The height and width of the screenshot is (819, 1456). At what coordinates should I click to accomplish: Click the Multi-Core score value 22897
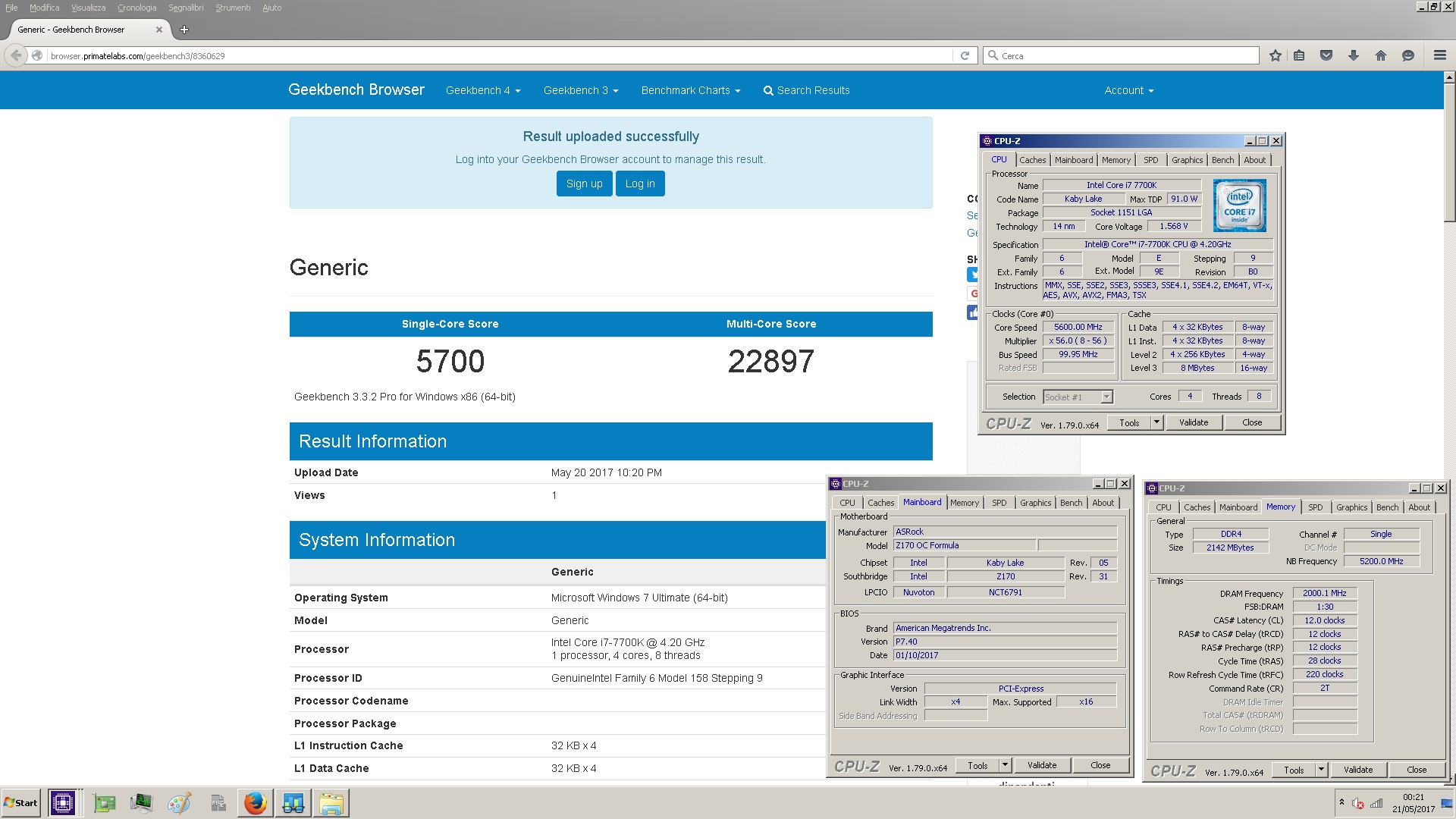point(771,361)
